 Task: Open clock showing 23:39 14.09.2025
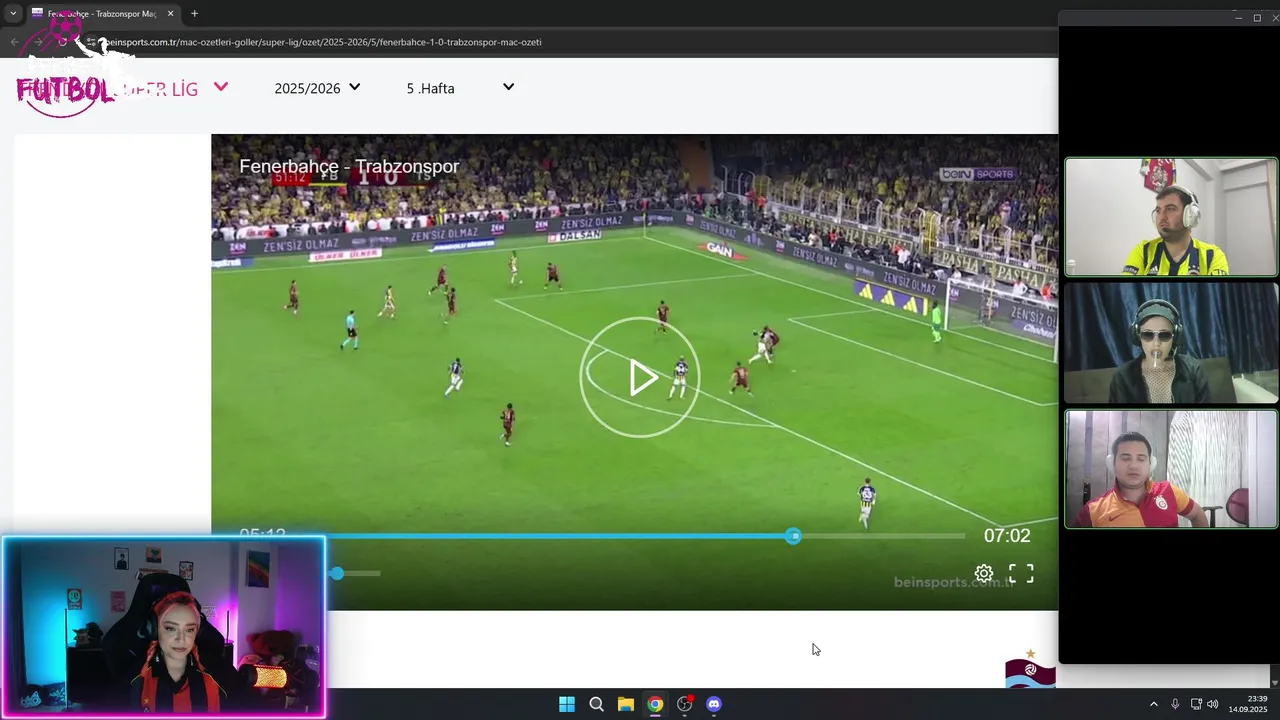pyautogui.click(x=1248, y=704)
